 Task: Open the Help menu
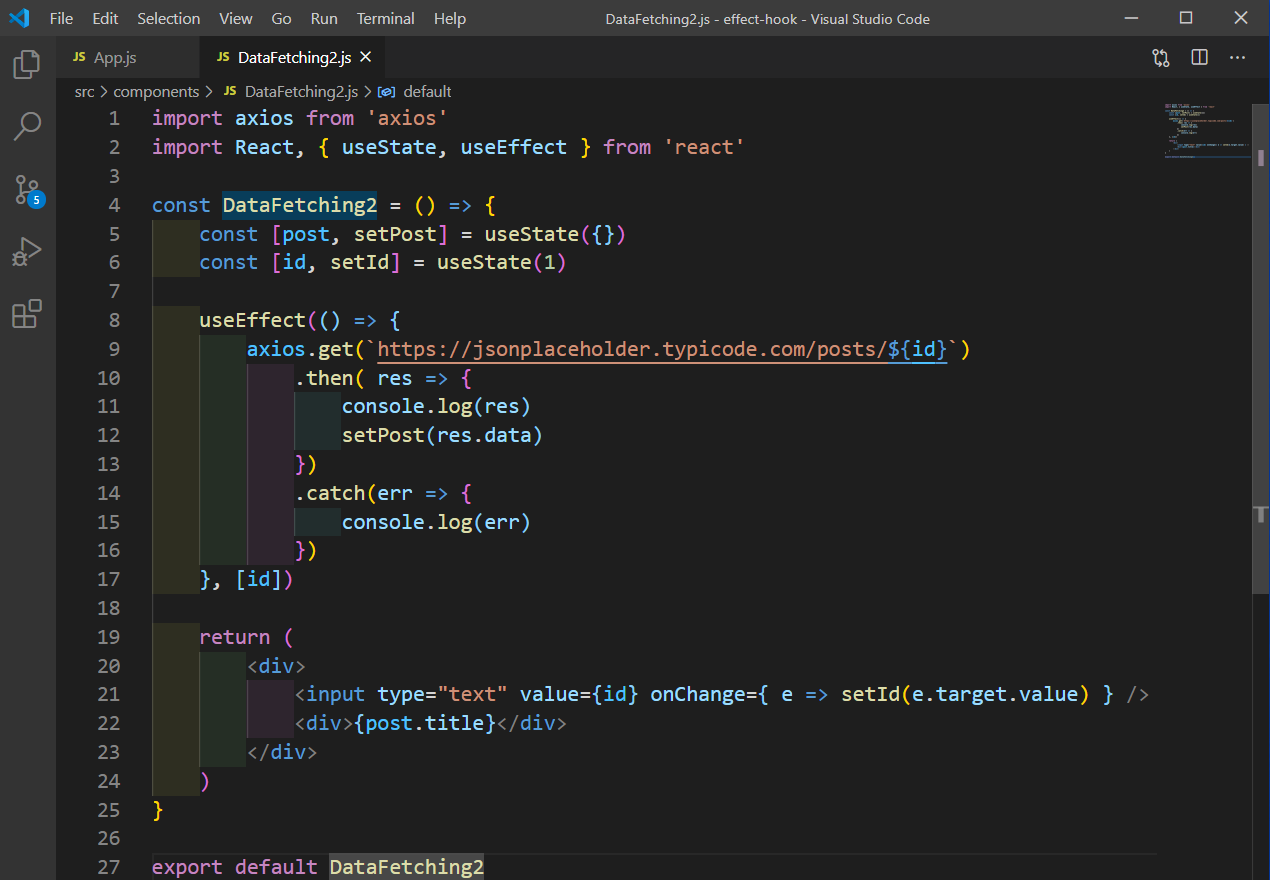[450, 18]
